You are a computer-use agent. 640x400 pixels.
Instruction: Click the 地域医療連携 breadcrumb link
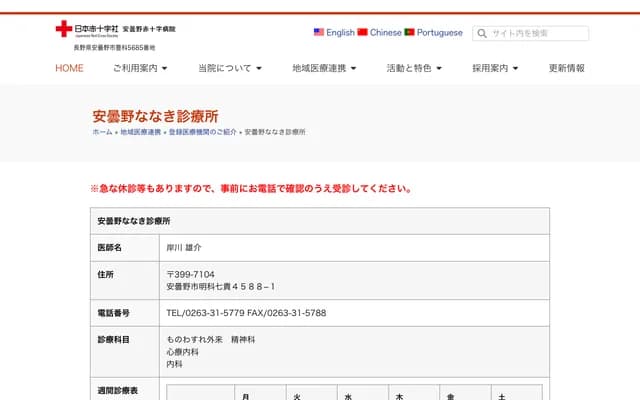[x=140, y=132]
